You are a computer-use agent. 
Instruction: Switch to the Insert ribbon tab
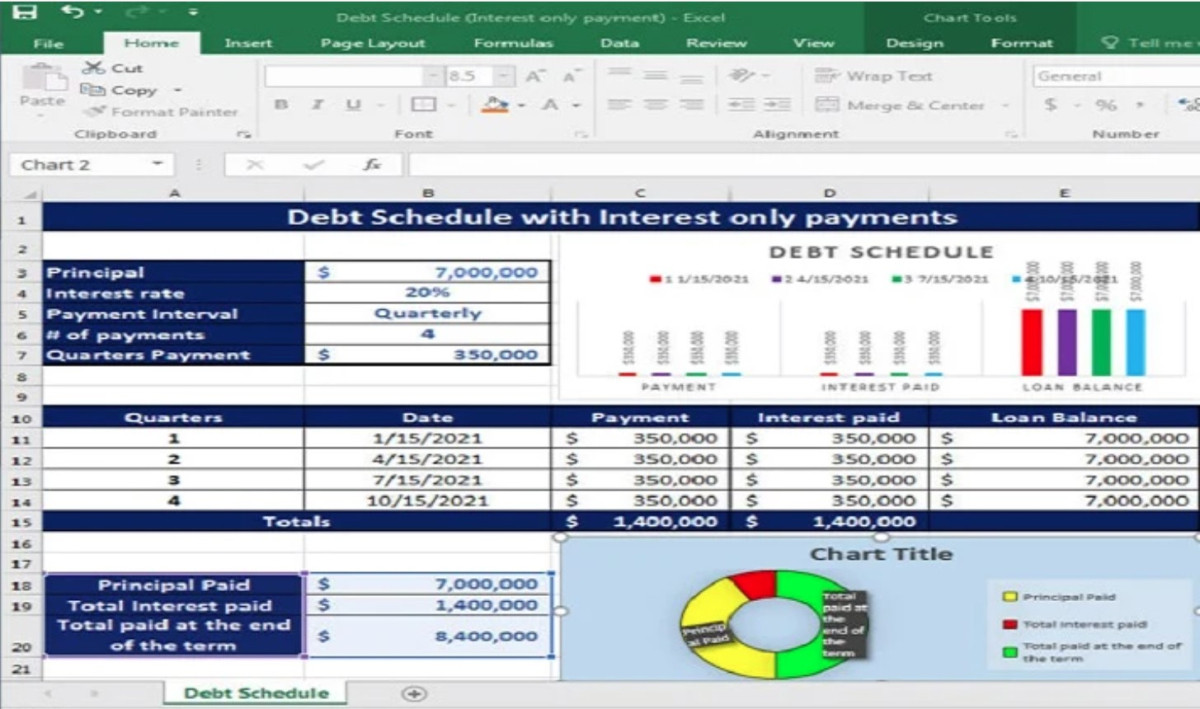point(248,43)
